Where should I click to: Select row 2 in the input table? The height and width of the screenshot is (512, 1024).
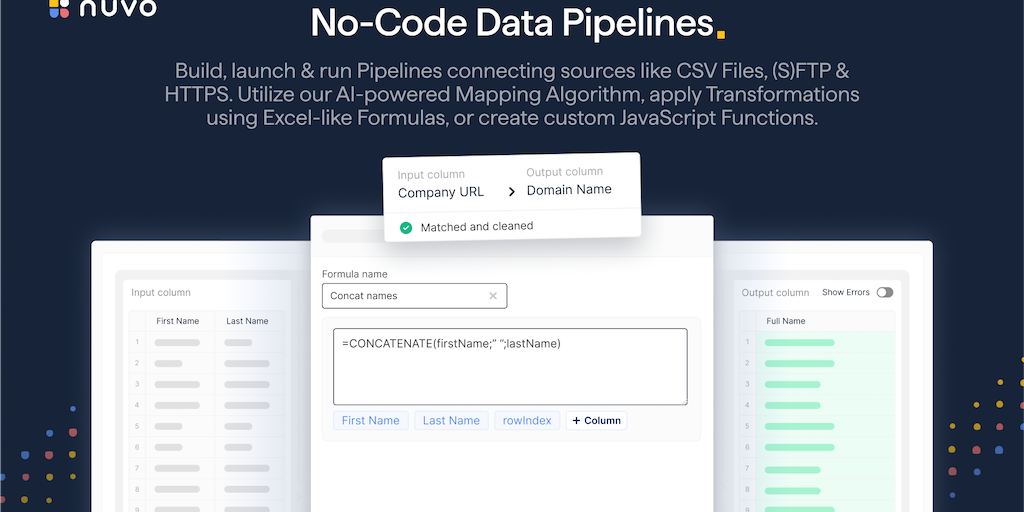pyautogui.click(x=137, y=363)
